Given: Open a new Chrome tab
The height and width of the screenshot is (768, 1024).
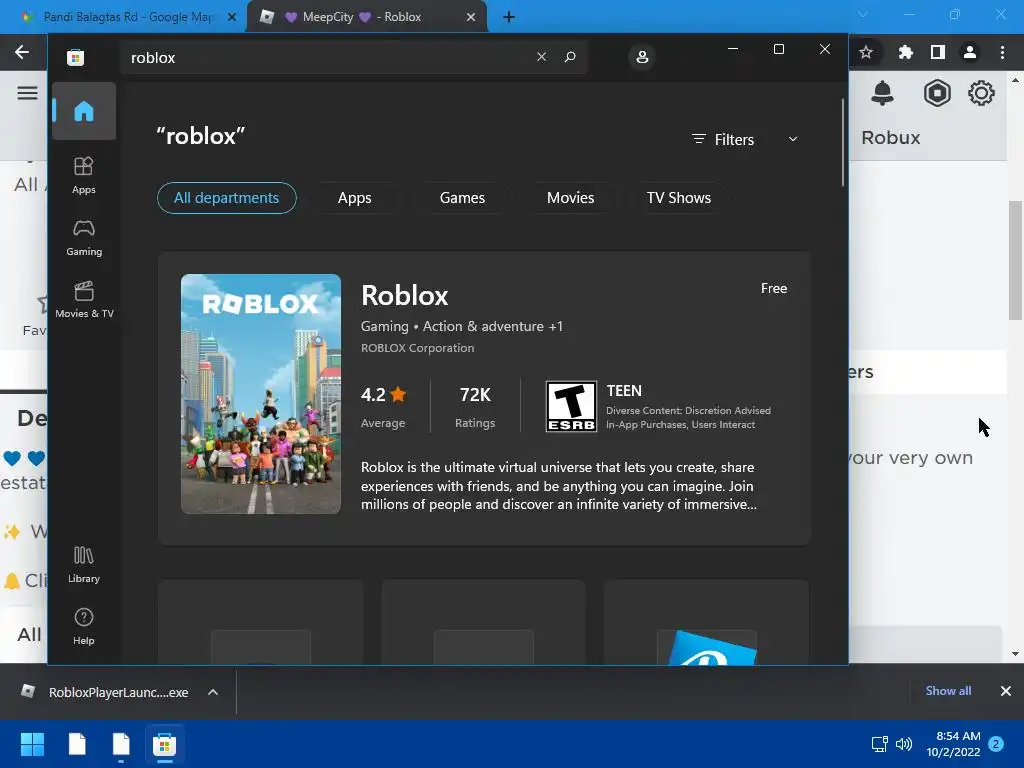Looking at the screenshot, I should click(509, 17).
